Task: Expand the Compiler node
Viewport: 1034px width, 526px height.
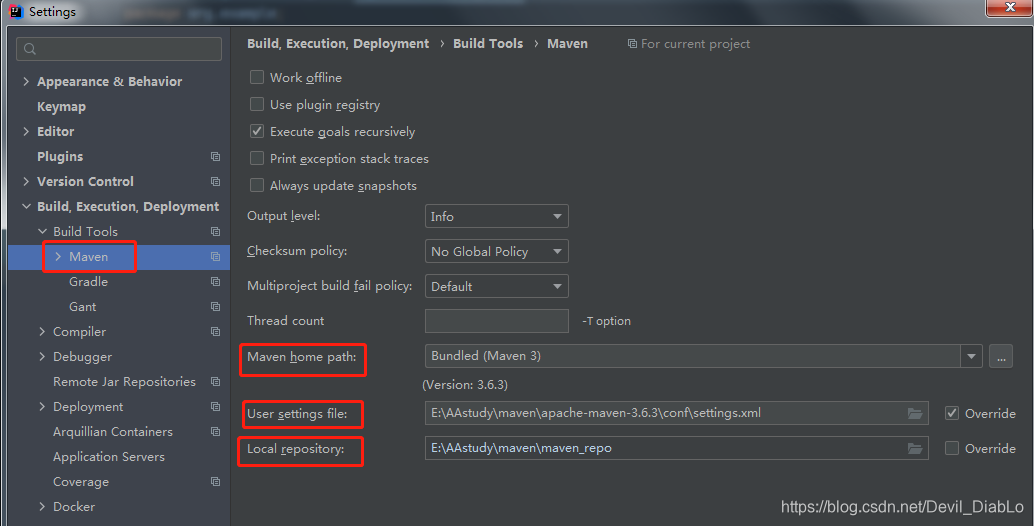Action: coord(42,332)
